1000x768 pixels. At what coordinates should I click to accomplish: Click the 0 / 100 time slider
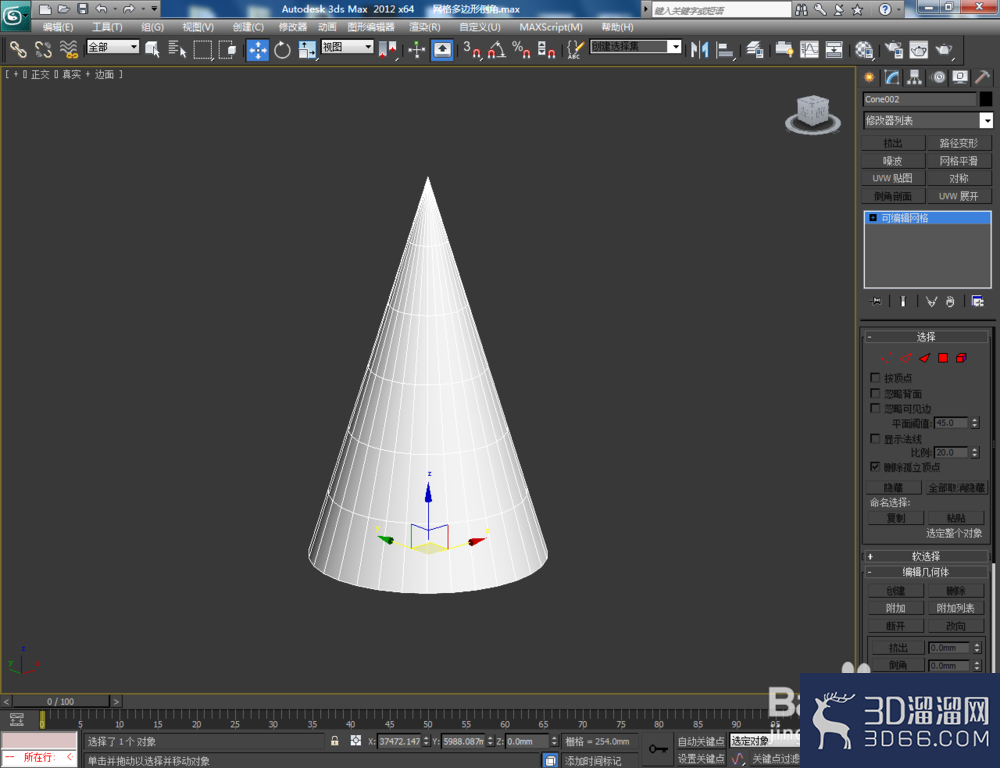click(61, 702)
